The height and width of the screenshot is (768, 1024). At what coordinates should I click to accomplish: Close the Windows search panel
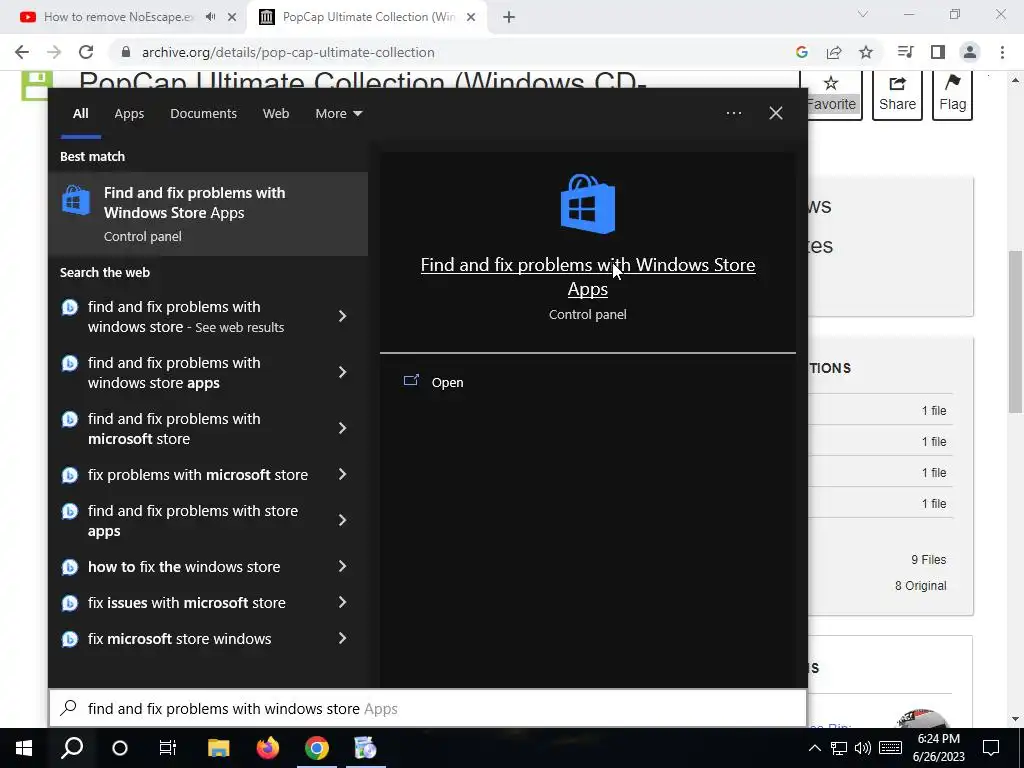[776, 114]
